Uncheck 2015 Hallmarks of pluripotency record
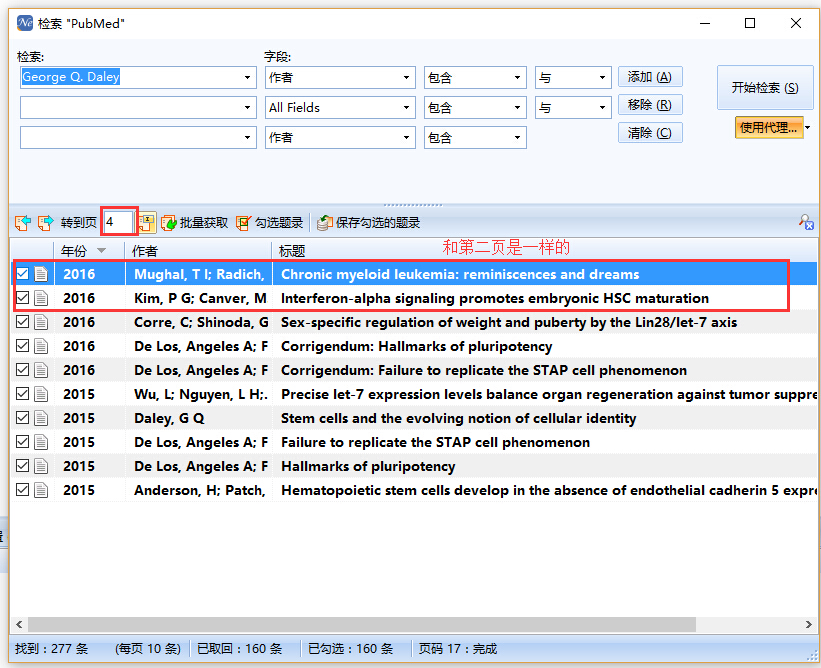Image resolution: width=821 pixels, height=668 pixels. click(x=22, y=465)
